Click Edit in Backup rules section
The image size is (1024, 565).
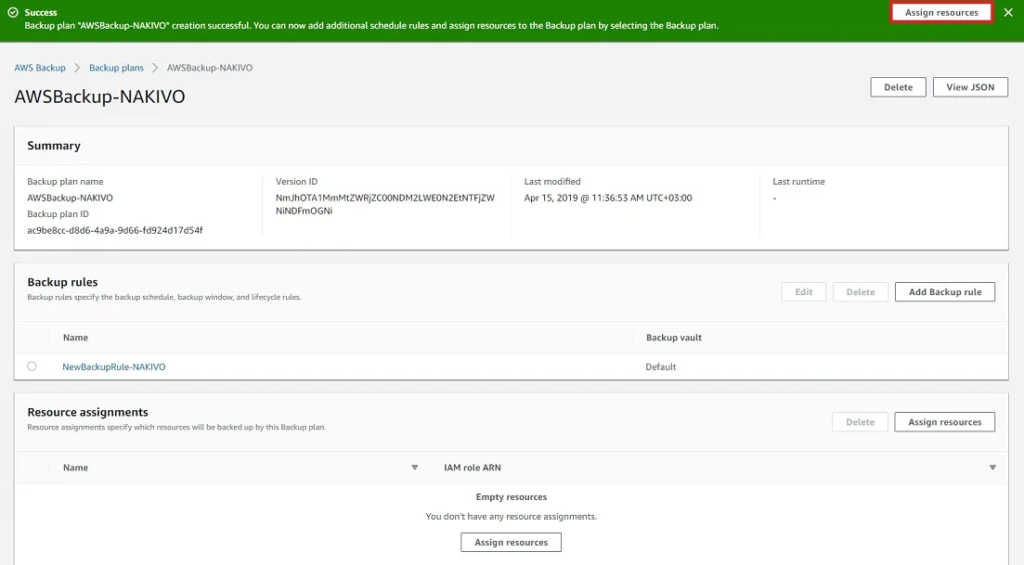coord(803,292)
